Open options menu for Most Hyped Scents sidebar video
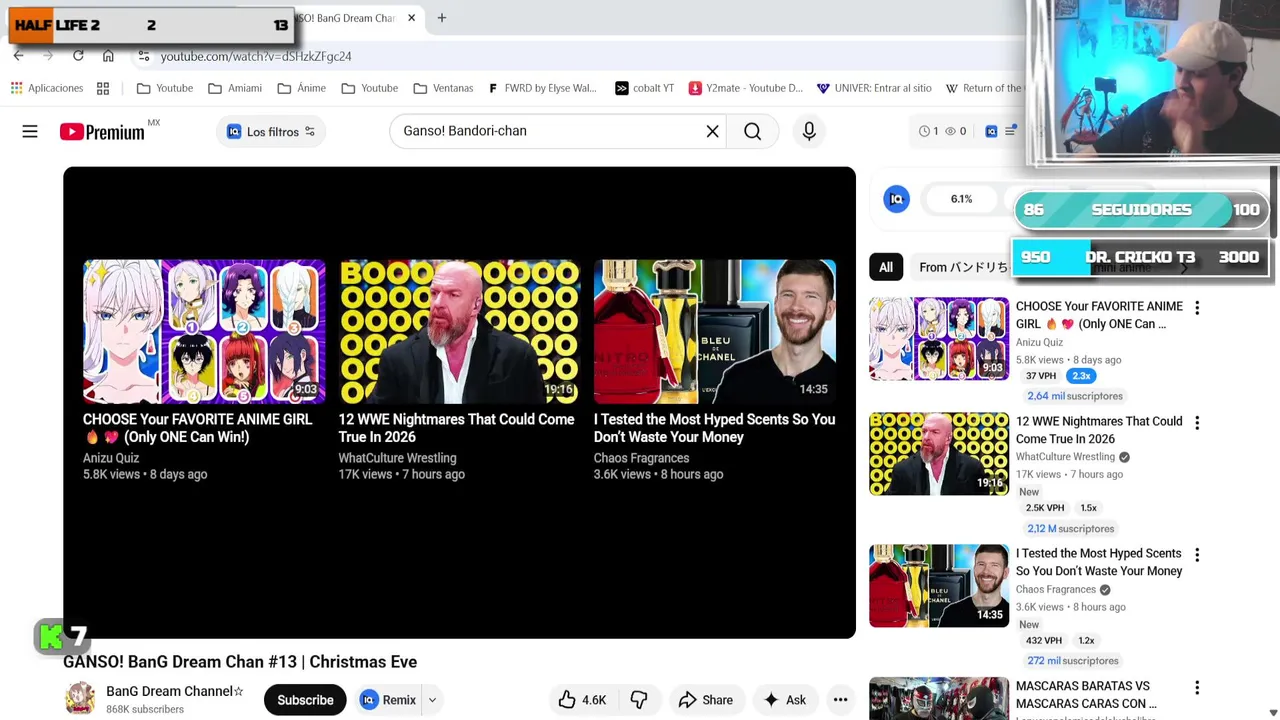 pyautogui.click(x=1197, y=555)
